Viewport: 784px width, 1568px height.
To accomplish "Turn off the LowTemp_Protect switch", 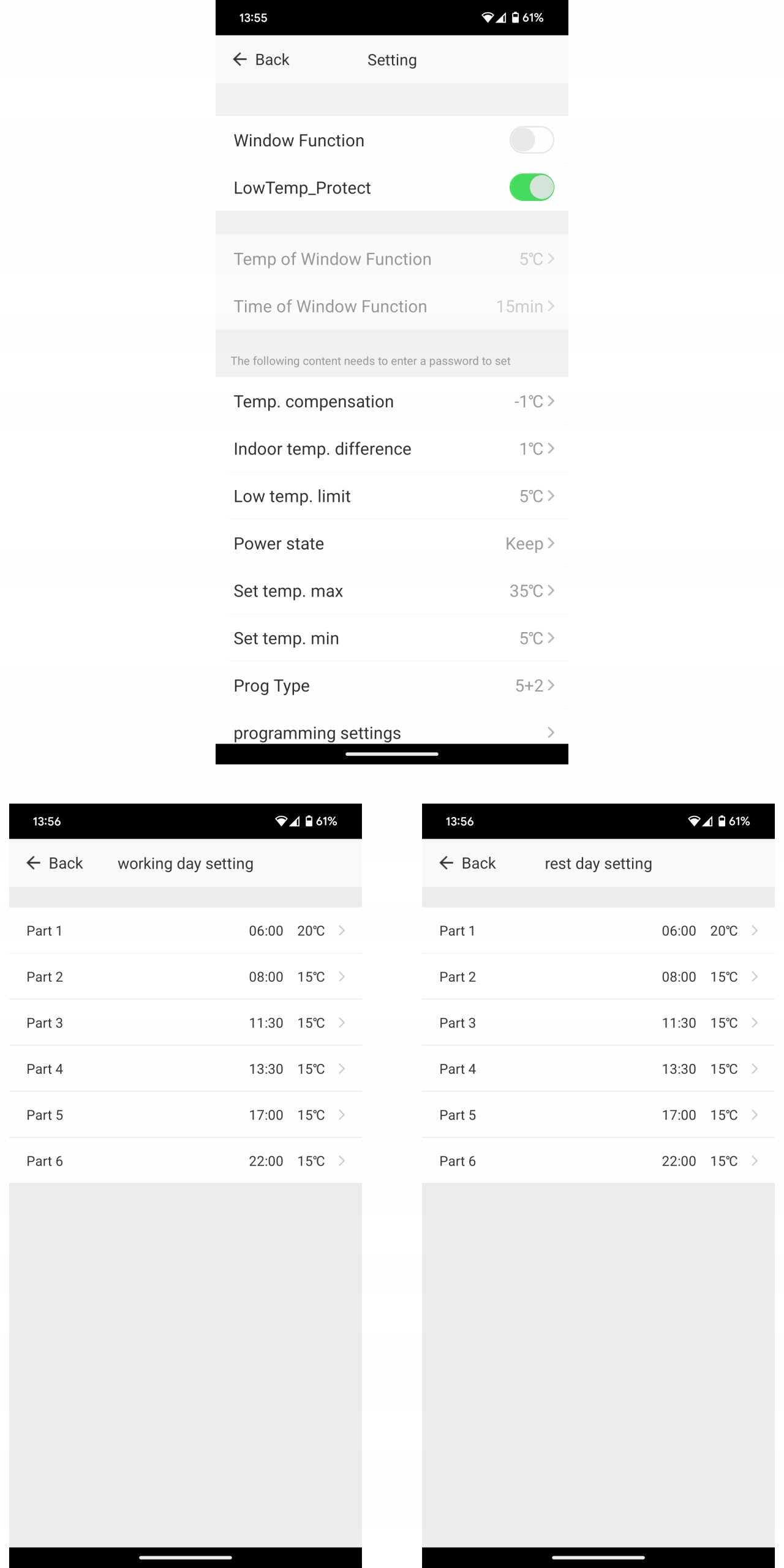I will tap(531, 187).
